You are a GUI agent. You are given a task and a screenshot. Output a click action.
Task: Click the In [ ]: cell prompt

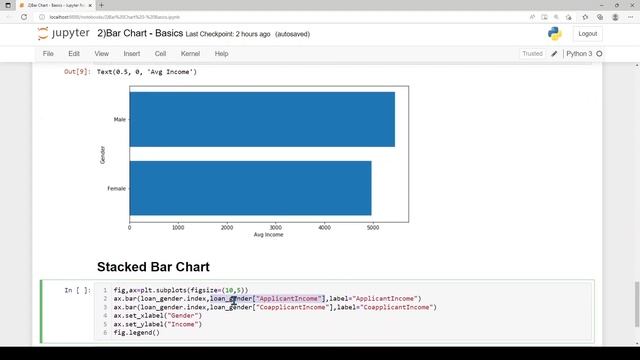(78, 290)
